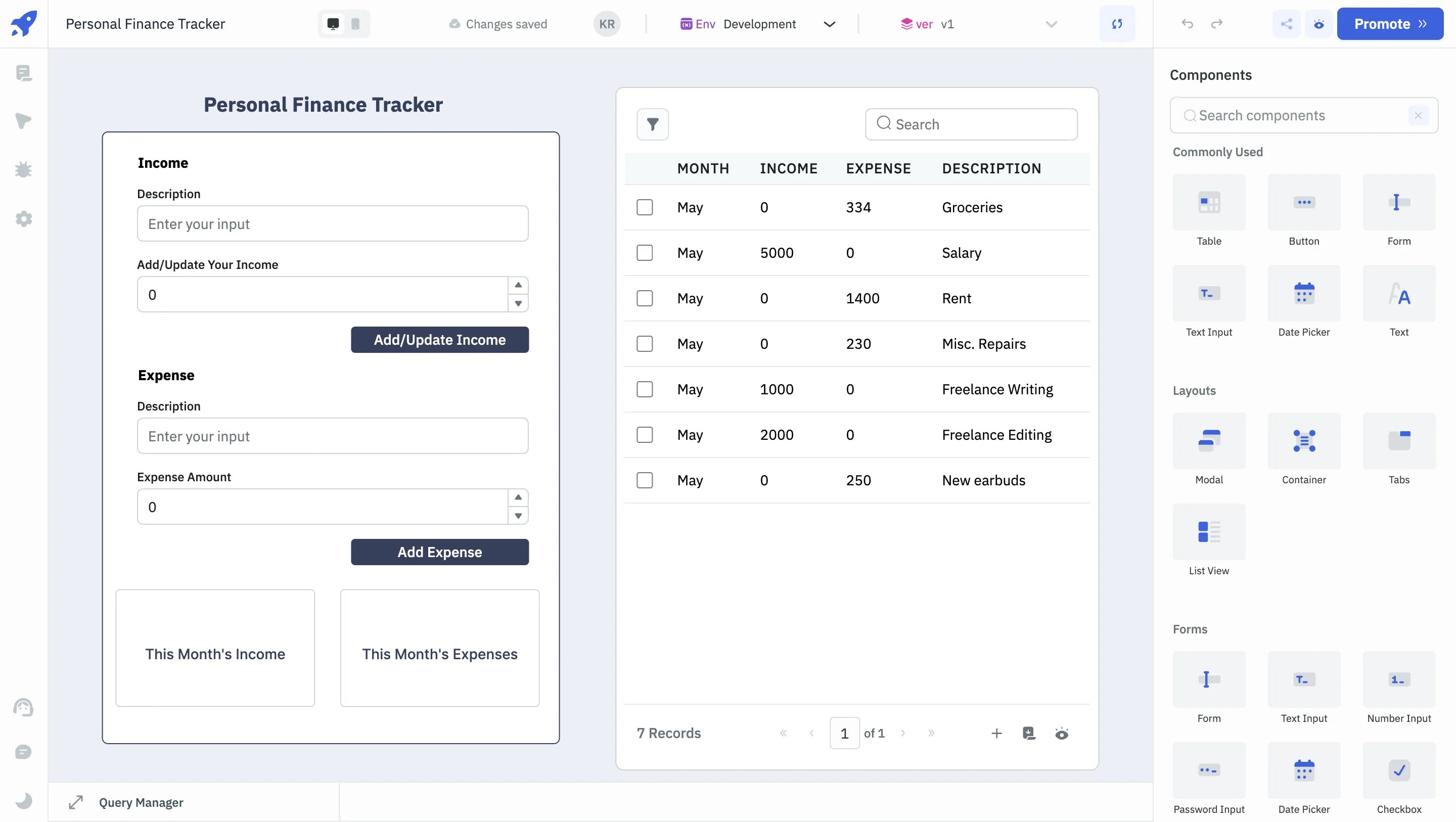
Task: Switch to mobile layout view
Action: (x=355, y=24)
